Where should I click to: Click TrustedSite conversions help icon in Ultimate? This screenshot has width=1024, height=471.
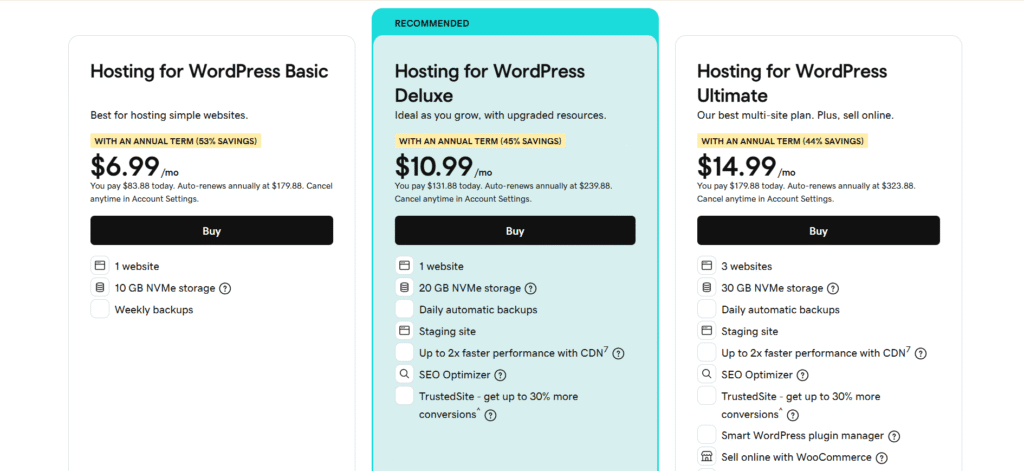click(x=792, y=415)
